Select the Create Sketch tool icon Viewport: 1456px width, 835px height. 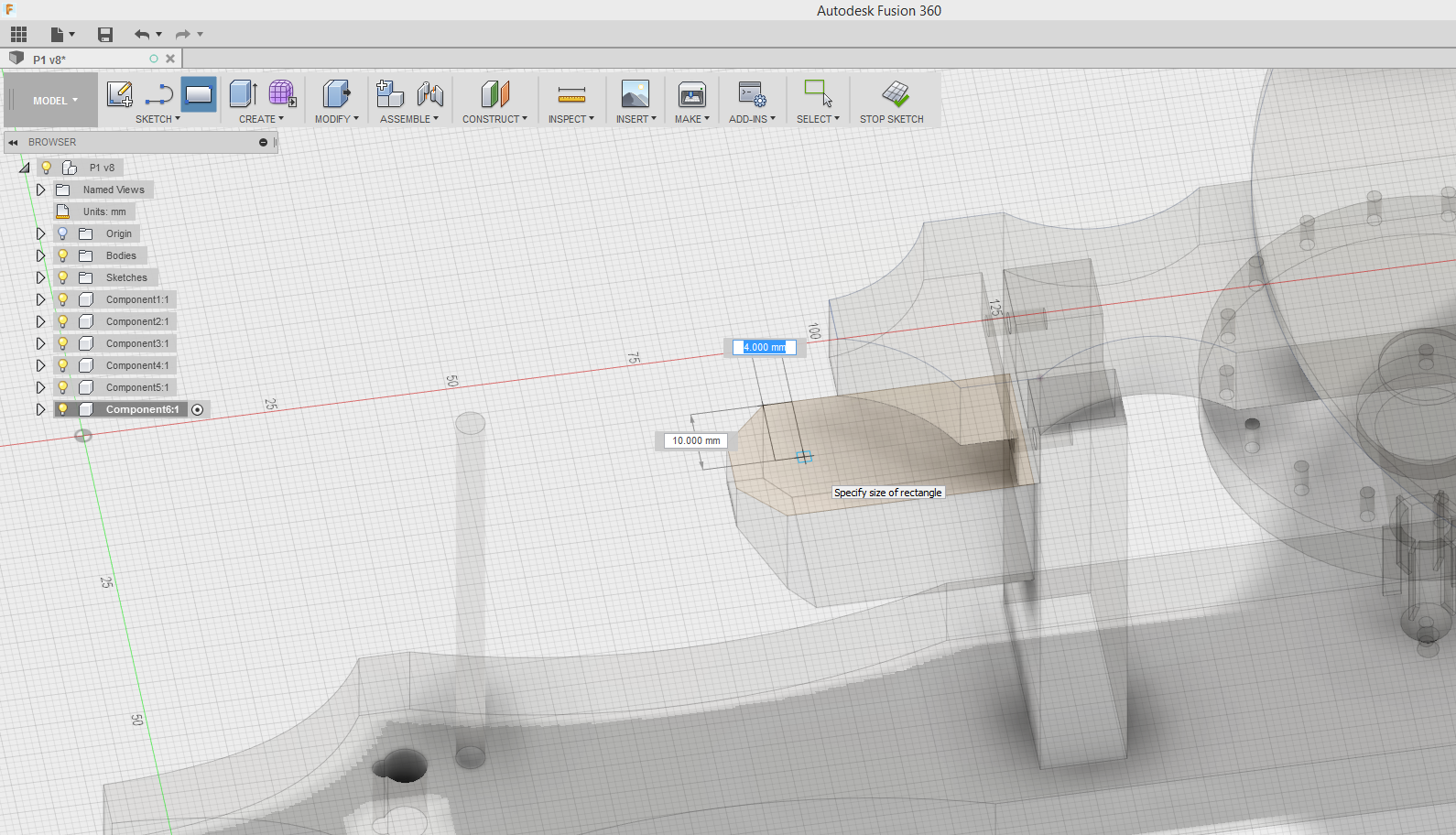(x=120, y=94)
